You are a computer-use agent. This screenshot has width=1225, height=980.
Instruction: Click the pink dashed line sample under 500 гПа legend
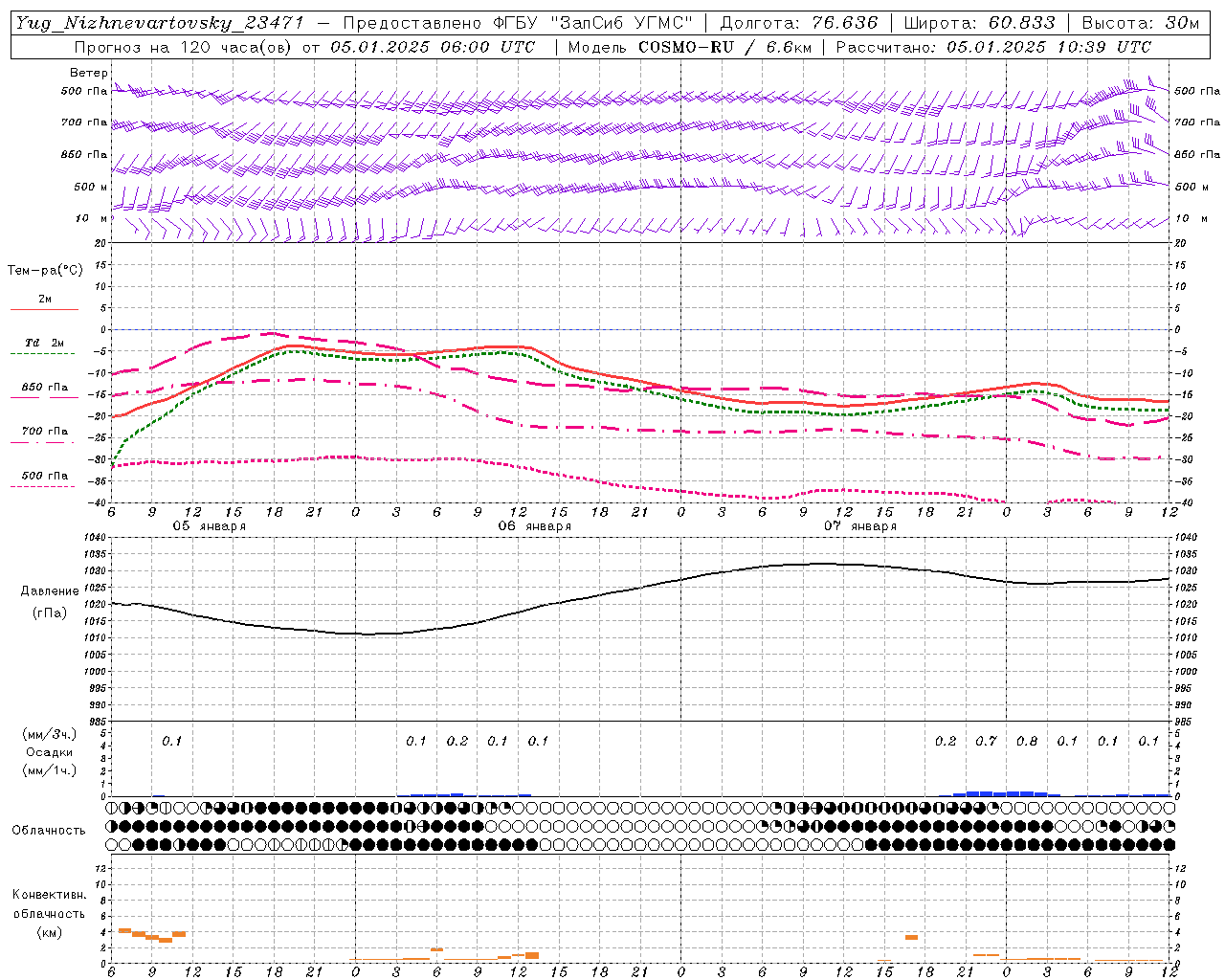click(x=43, y=487)
